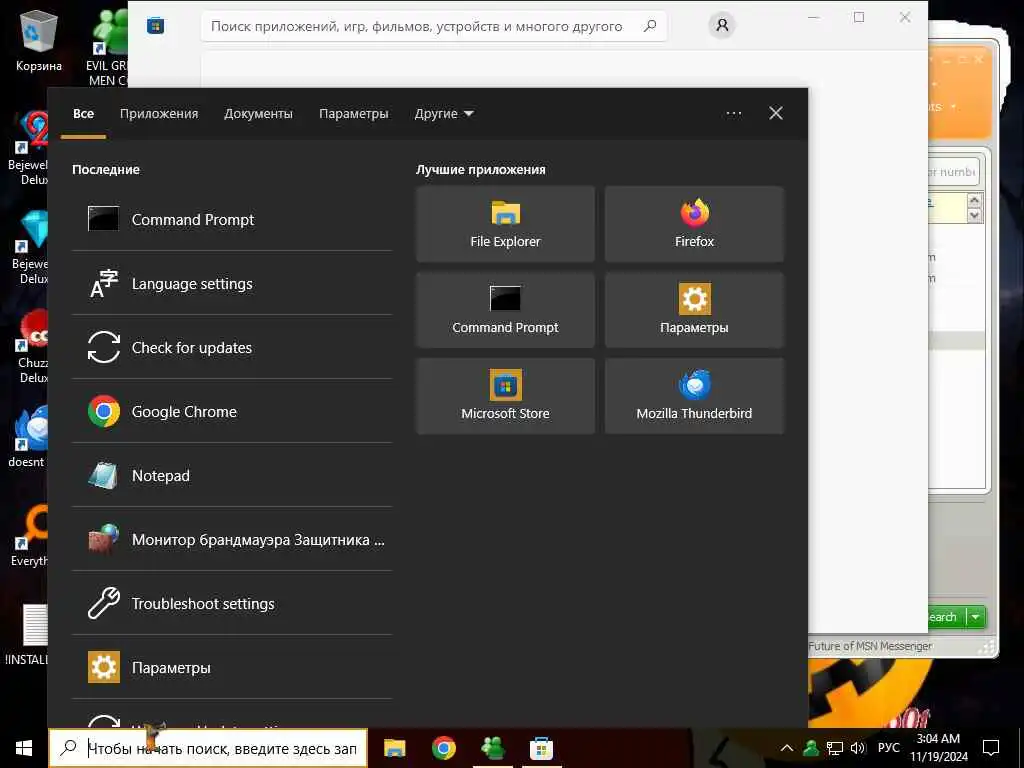
Task: Click the Messenger icon in system tray
Action: pos(810,748)
